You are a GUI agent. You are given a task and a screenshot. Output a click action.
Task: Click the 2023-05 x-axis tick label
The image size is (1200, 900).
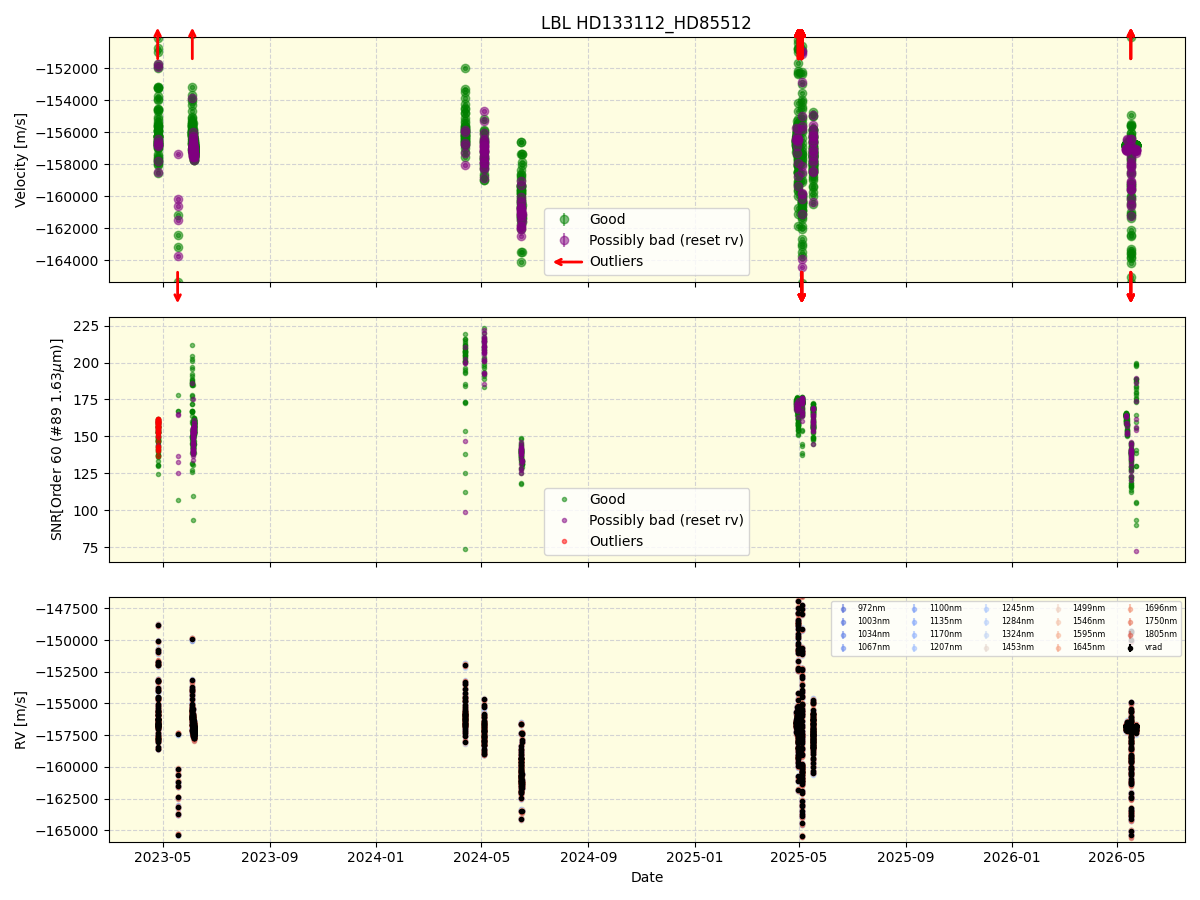pos(163,857)
